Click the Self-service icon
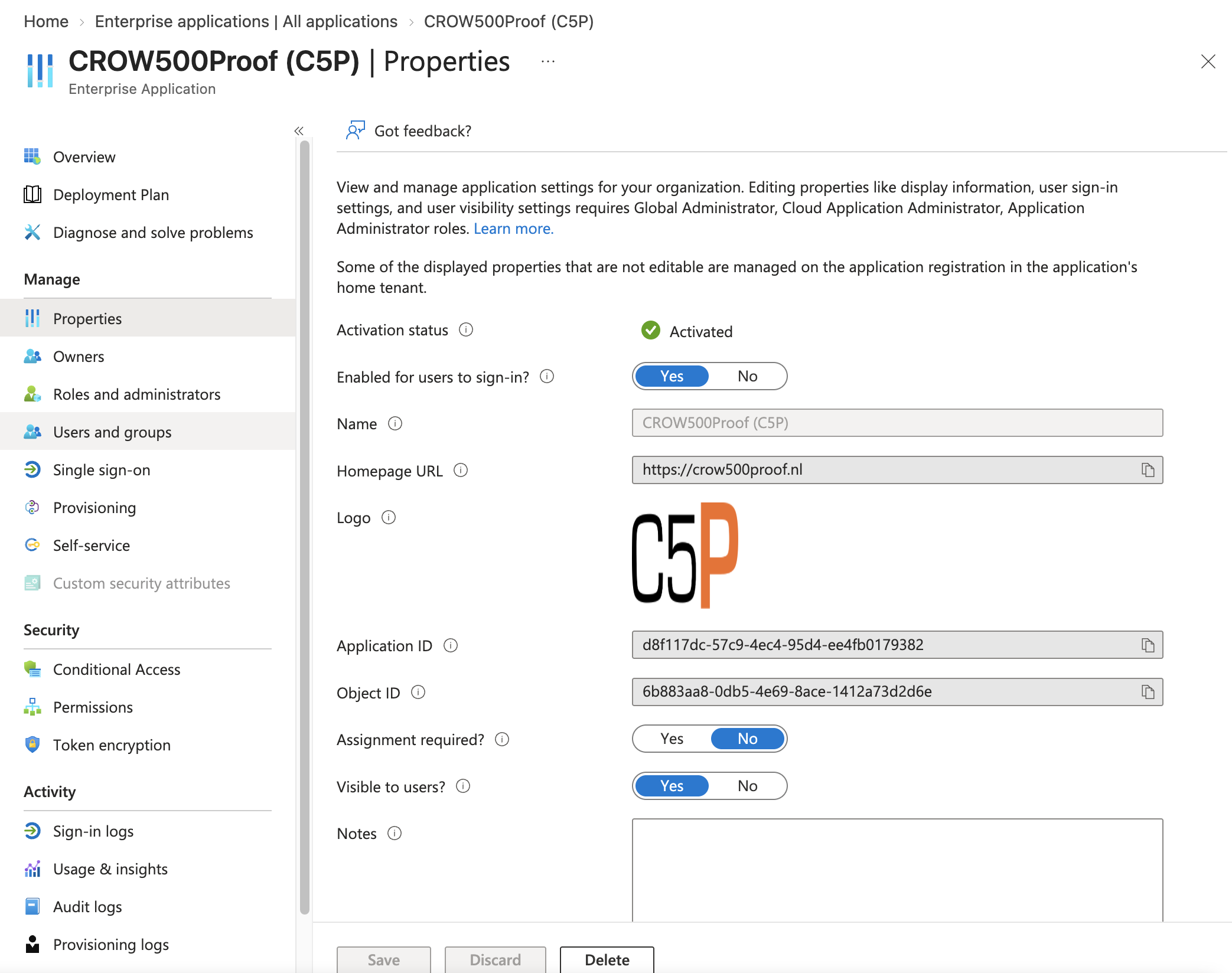 pyautogui.click(x=32, y=545)
